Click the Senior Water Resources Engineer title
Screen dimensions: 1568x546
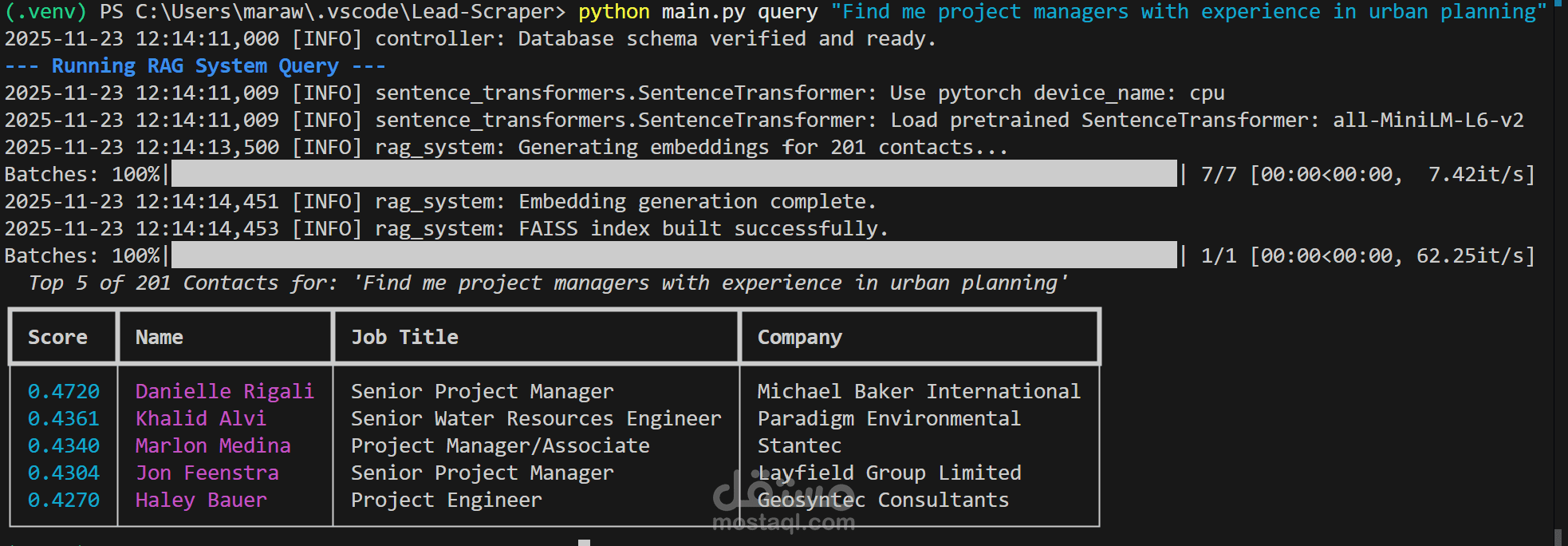(x=536, y=418)
